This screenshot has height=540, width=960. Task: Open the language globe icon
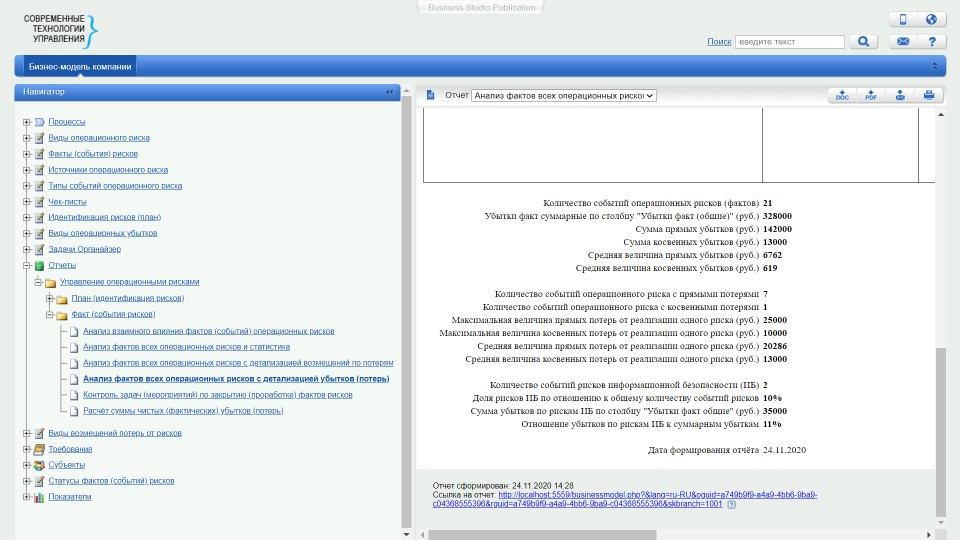click(x=931, y=20)
